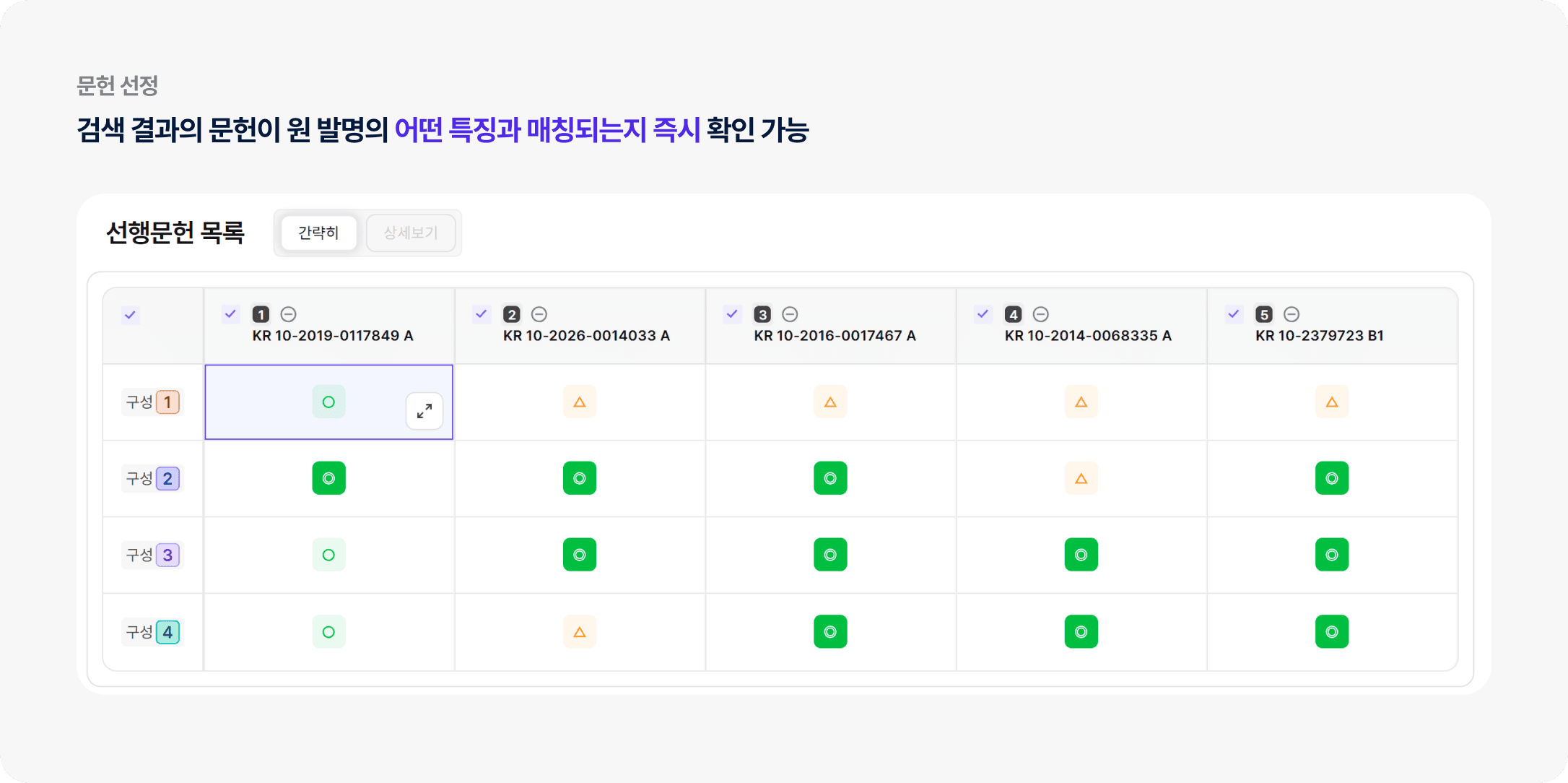Select the light green circle for 구성 3 under document 1
Screen dimensions: 1568x783
[328, 555]
